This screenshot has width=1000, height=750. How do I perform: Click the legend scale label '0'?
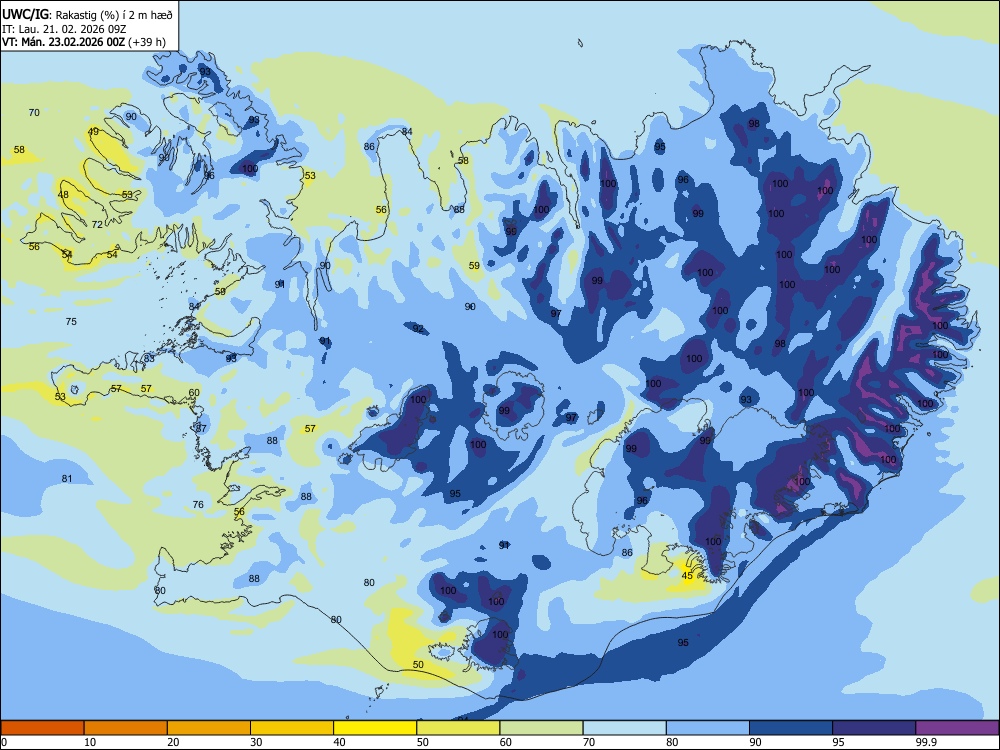(4, 742)
